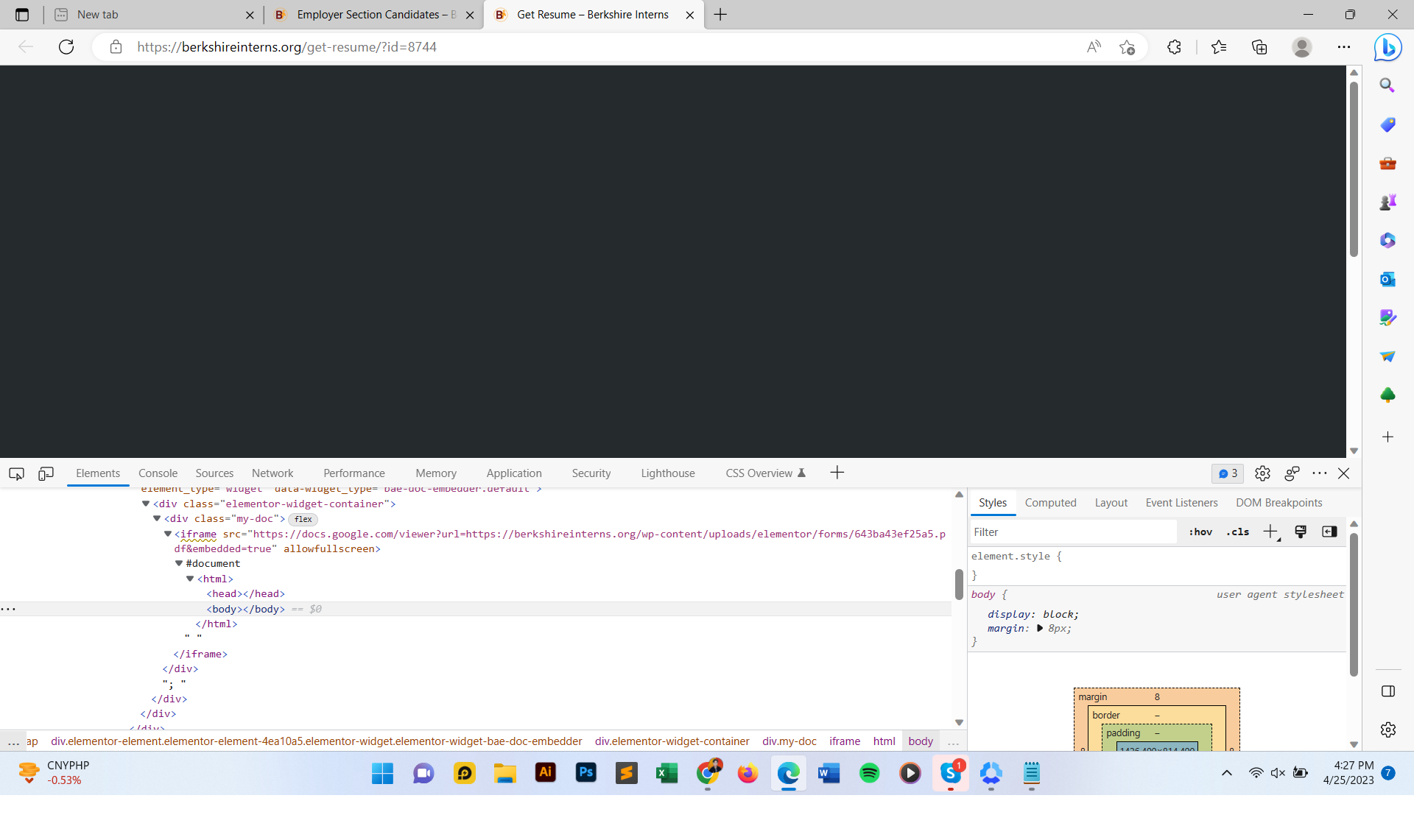Viewport: 1414px width, 840px height.
Task: Open DevTools settings gear
Action: tap(1262, 473)
